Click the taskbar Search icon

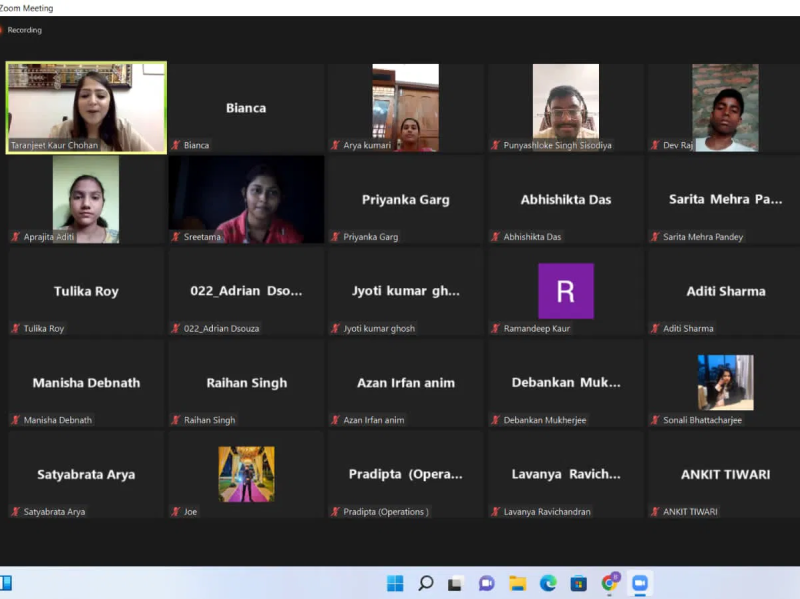(x=426, y=583)
